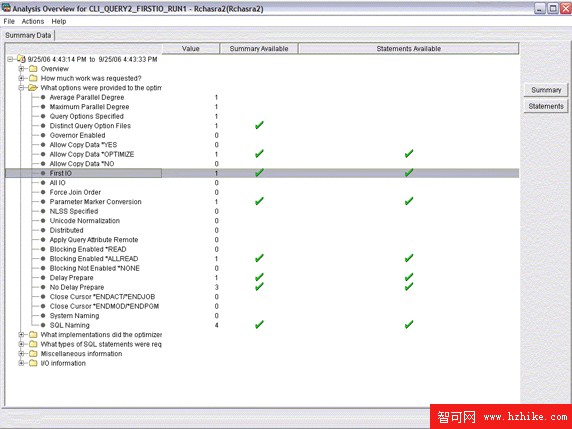Select the All IO item
572x429 pixels.
(58, 183)
